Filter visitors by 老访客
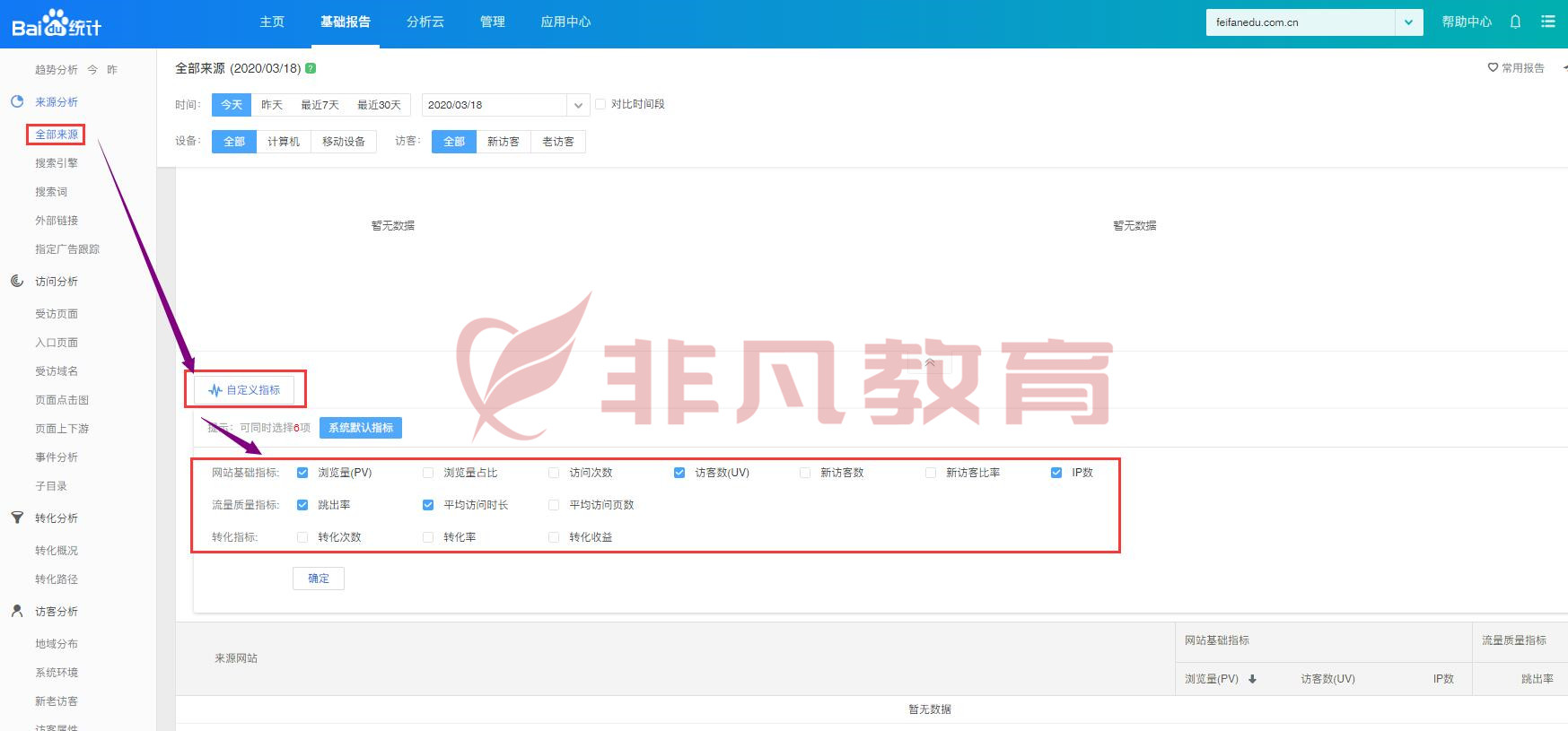The height and width of the screenshot is (731, 1568). 558,142
